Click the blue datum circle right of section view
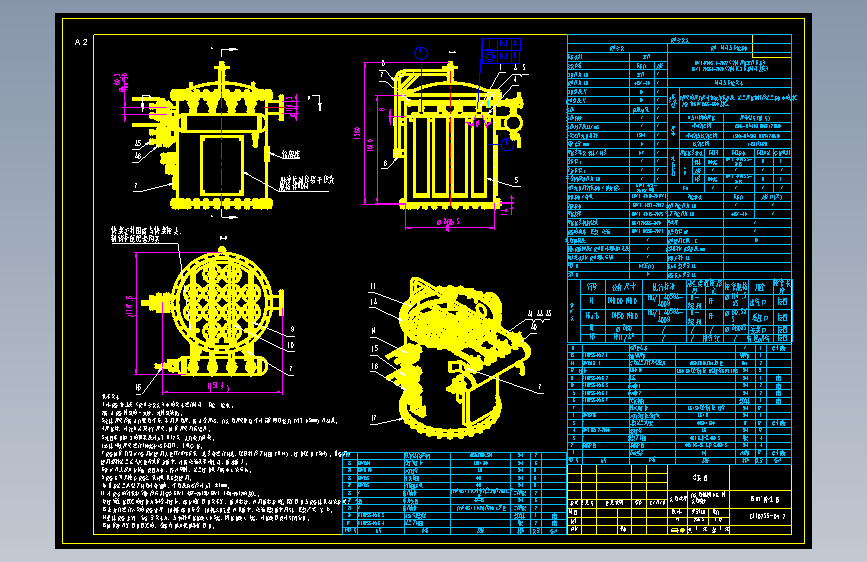 pos(507,144)
